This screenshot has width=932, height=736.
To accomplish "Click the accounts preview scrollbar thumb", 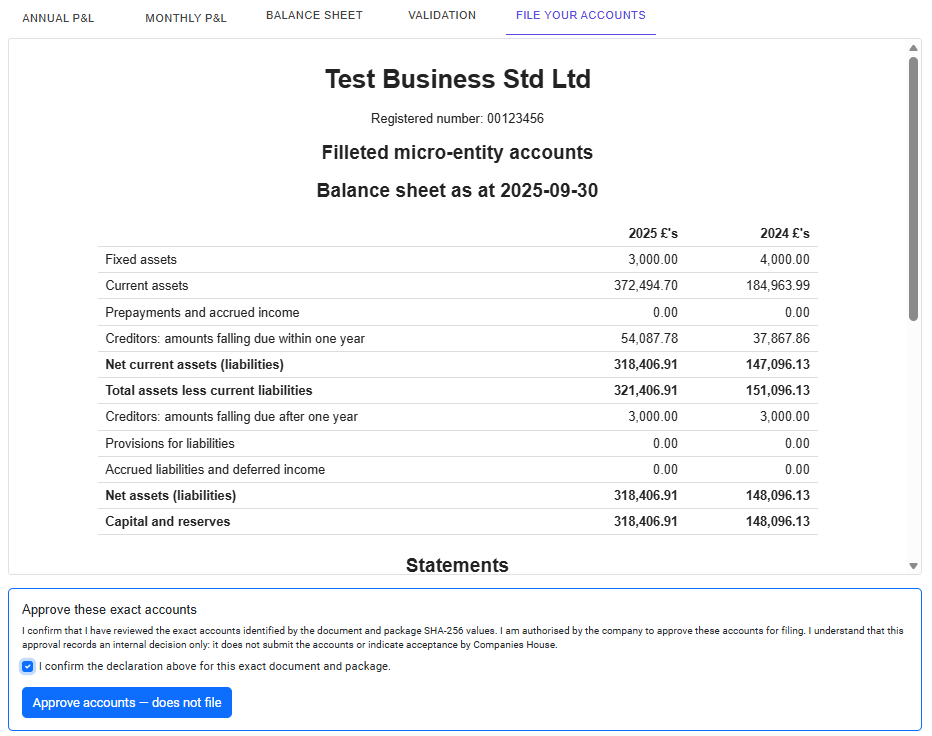I will click(914, 189).
